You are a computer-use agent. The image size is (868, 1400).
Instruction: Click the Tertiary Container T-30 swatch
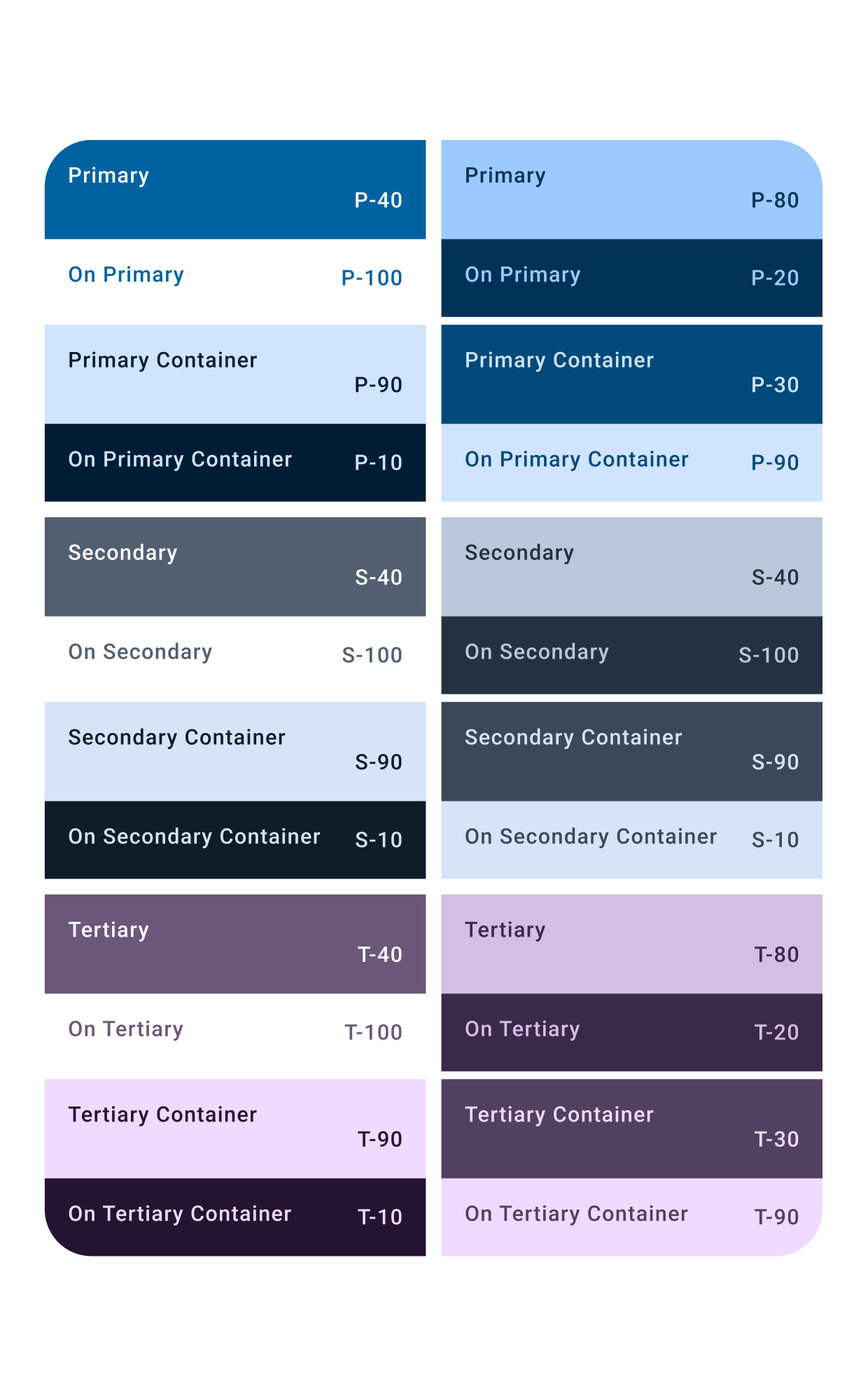[631, 1128]
